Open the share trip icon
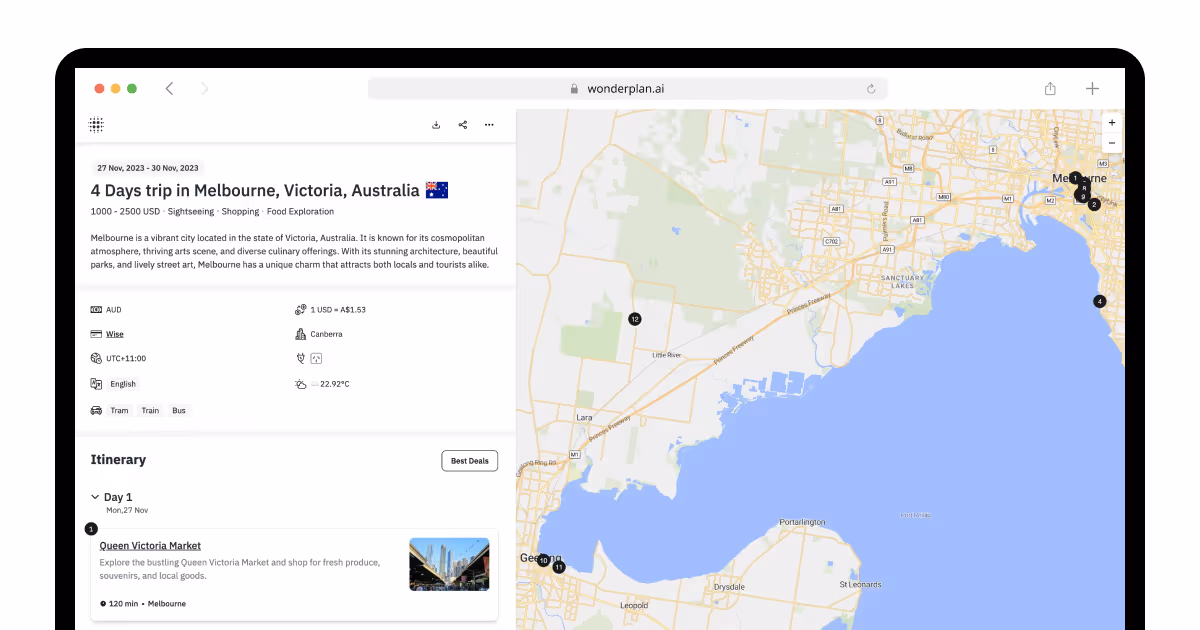This screenshot has width=1200, height=630. tap(463, 125)
